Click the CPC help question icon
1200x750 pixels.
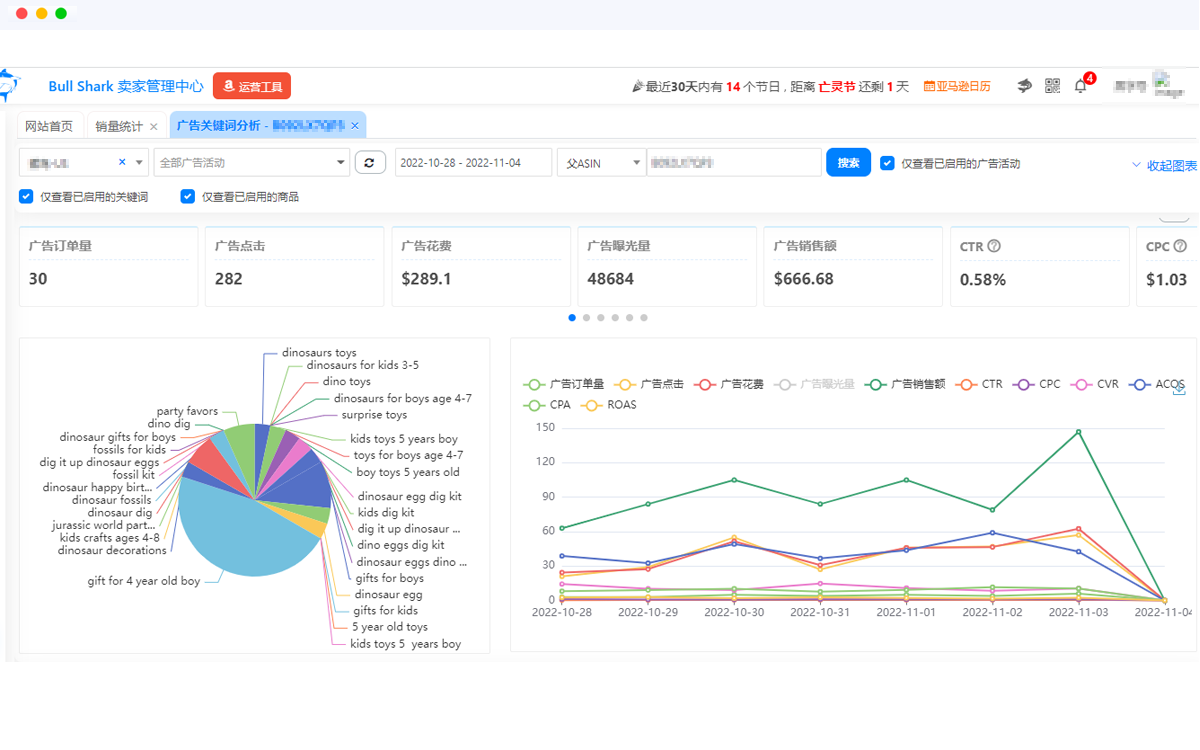click(1180, 246)
